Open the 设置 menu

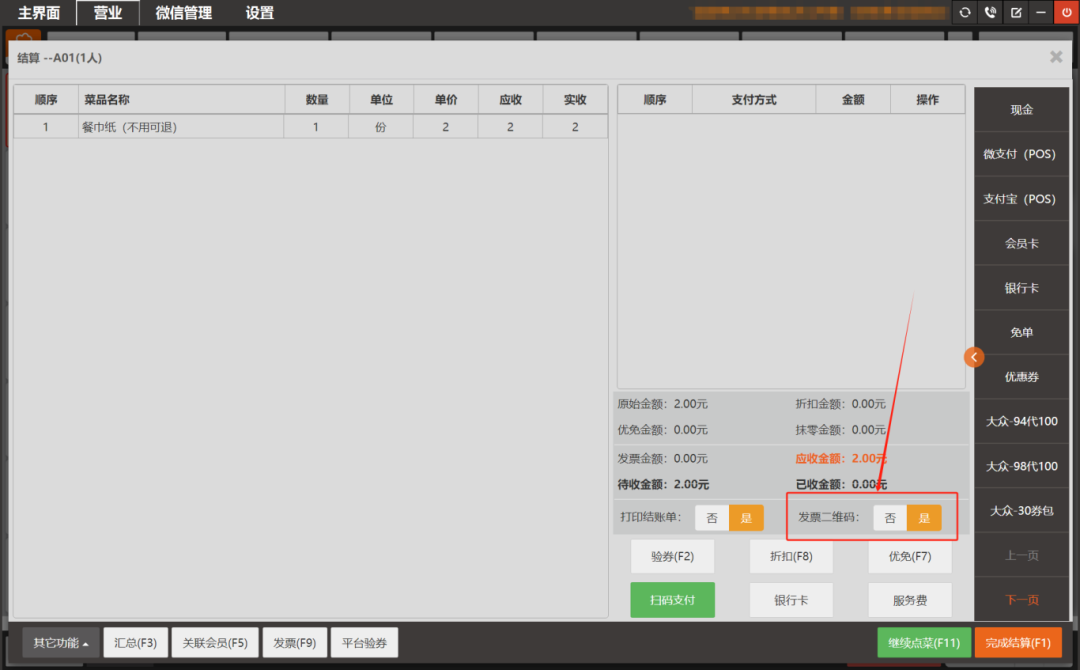[x=260, y=13]
